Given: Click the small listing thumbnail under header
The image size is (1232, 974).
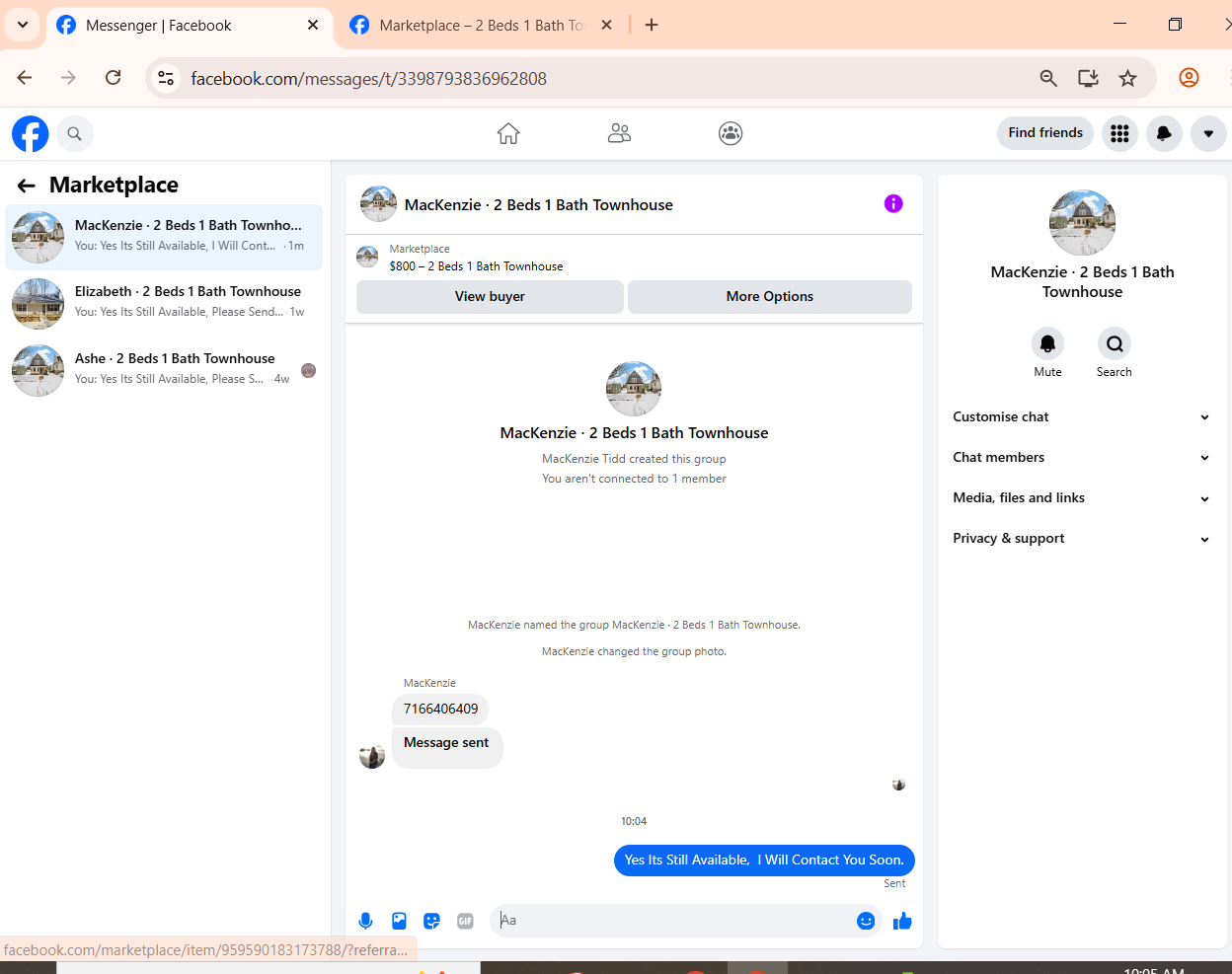Looking at the screenshot, I should 367,258.
